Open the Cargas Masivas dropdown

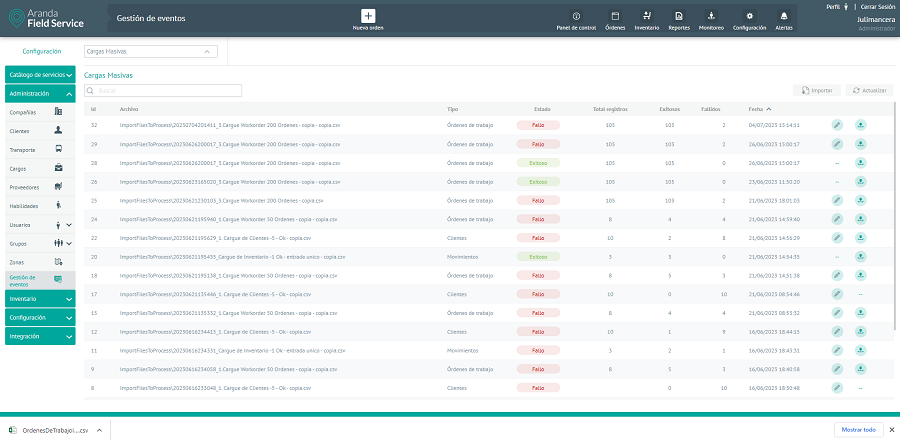point(151,52)
